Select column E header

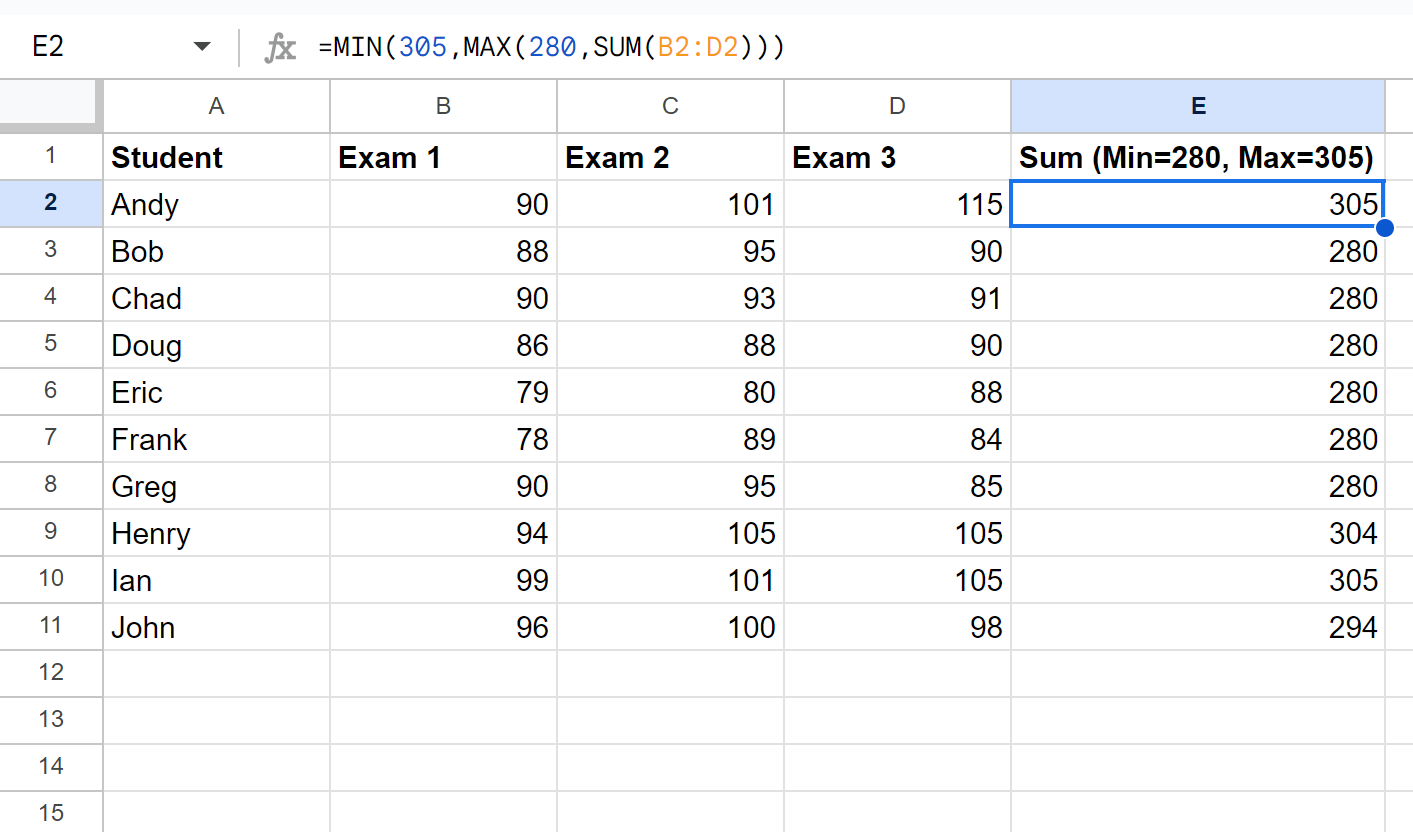click(1198, 106)
